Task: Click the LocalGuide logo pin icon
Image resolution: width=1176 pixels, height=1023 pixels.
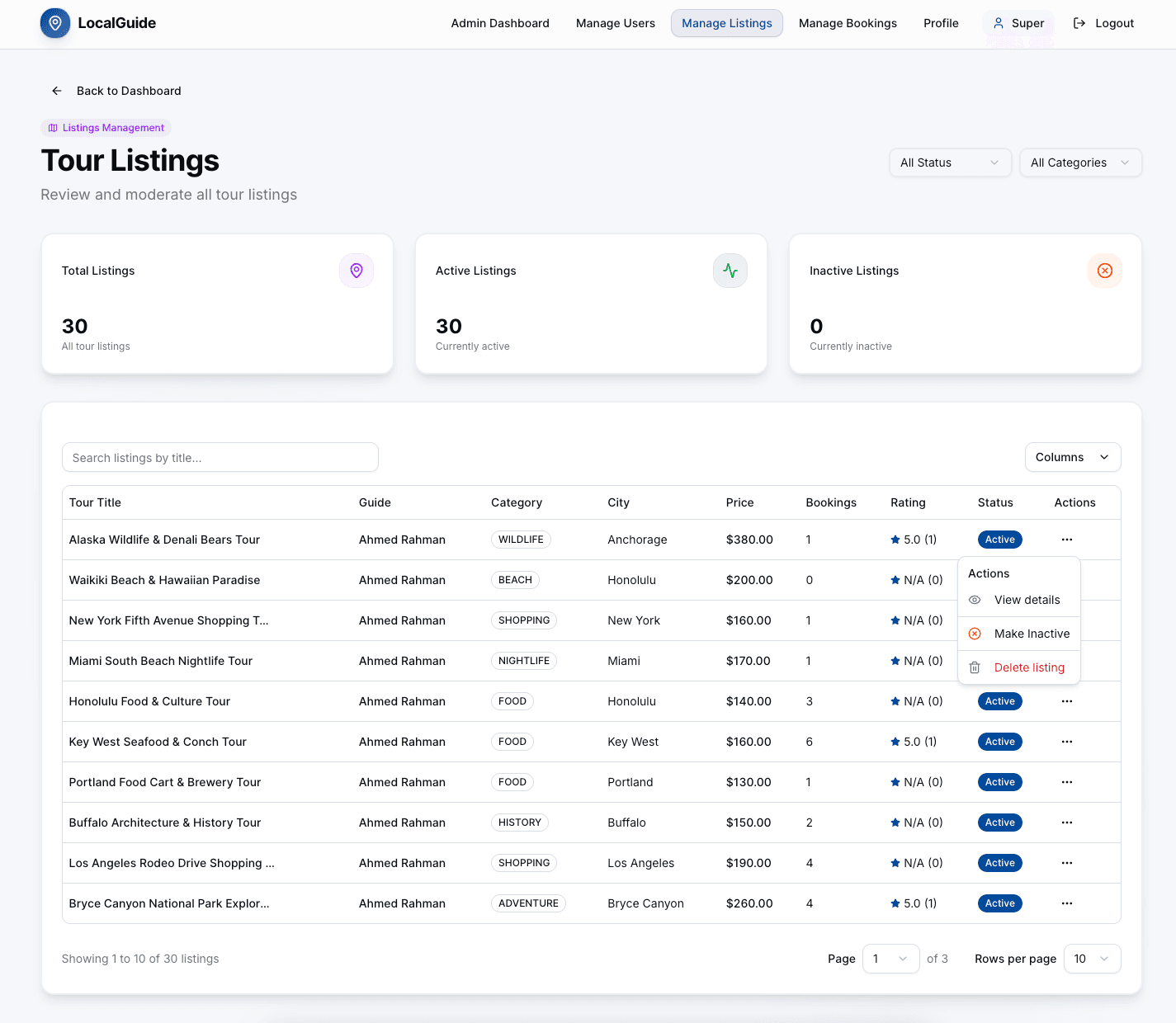Action: 54,23
